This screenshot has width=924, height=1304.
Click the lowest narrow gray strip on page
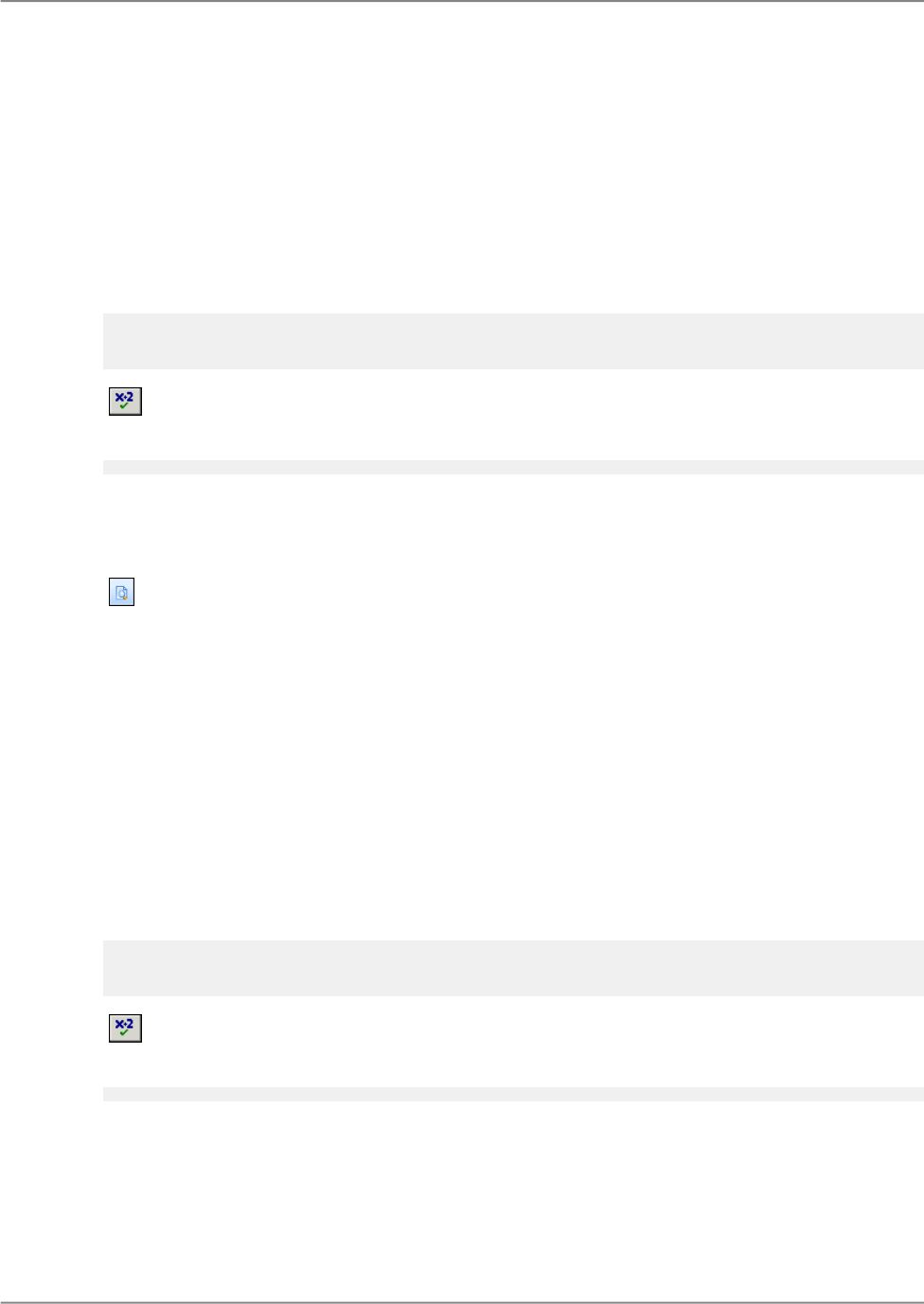coord(512,1094)
